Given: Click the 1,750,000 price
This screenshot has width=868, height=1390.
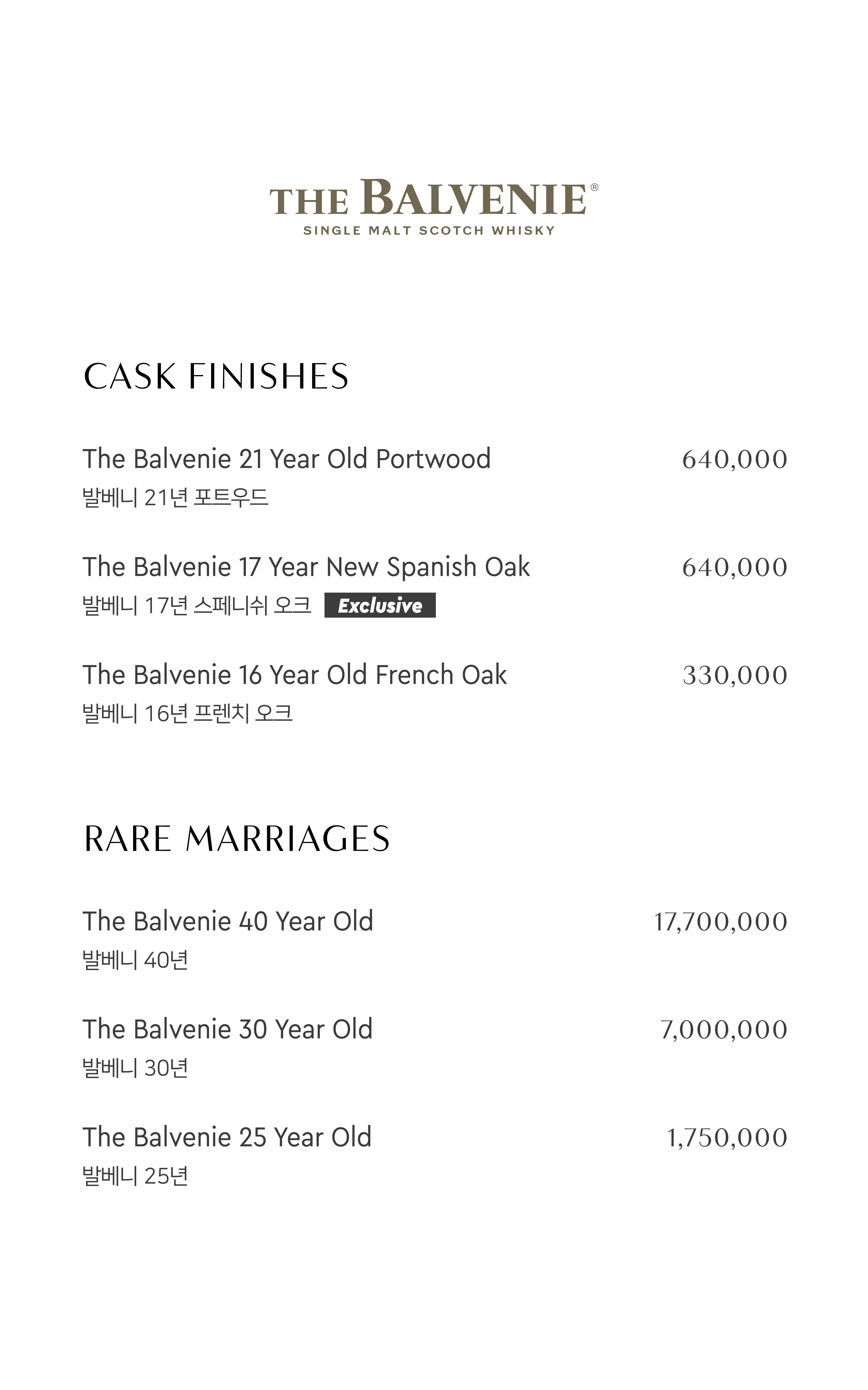Looking at the screenshot, I should click(x=727, y=1138).
